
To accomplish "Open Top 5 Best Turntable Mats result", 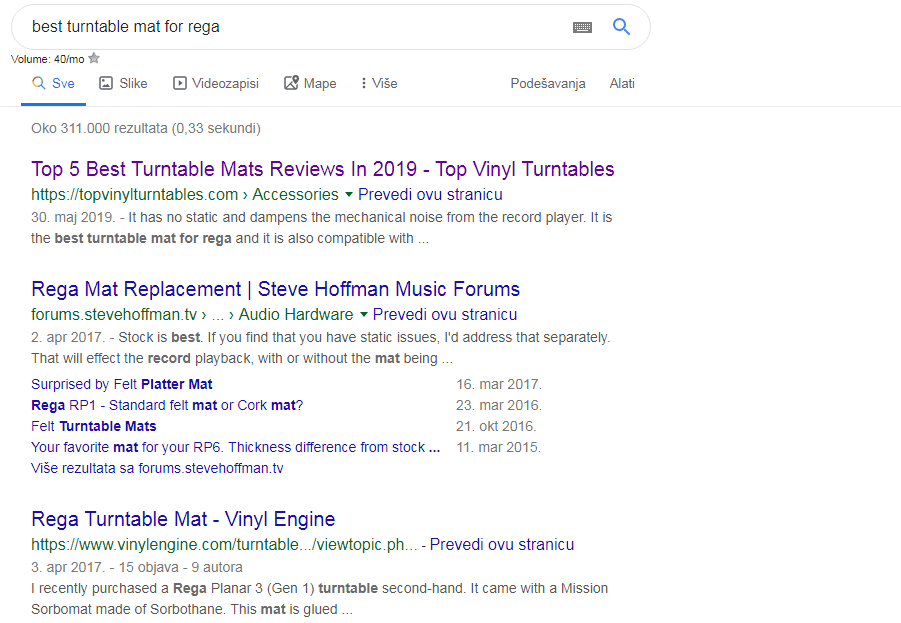I will (x=322, y=169).
